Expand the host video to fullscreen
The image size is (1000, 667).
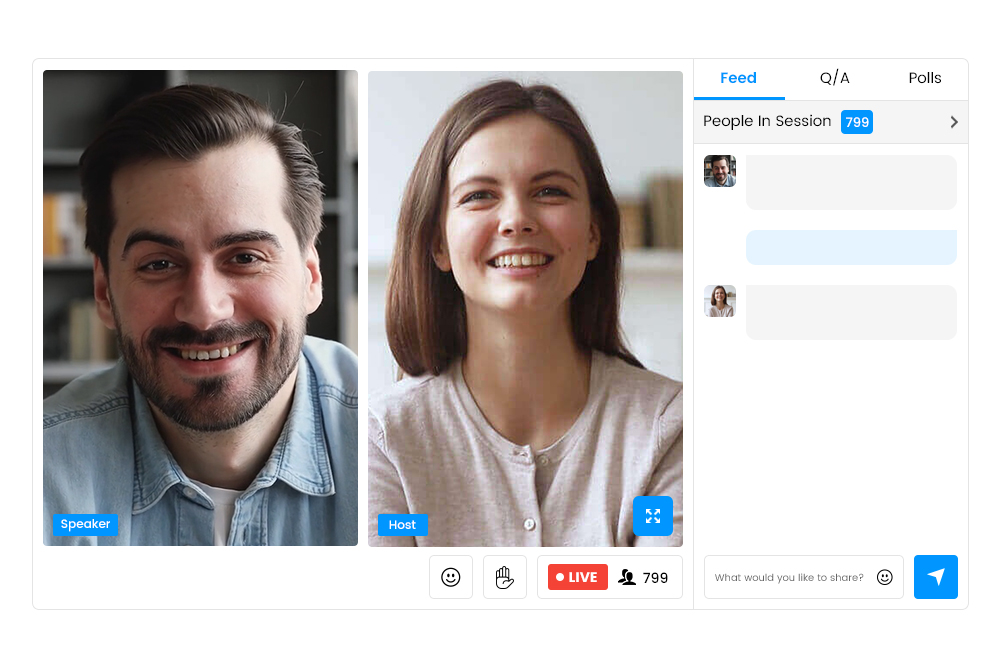pos(652,516)
